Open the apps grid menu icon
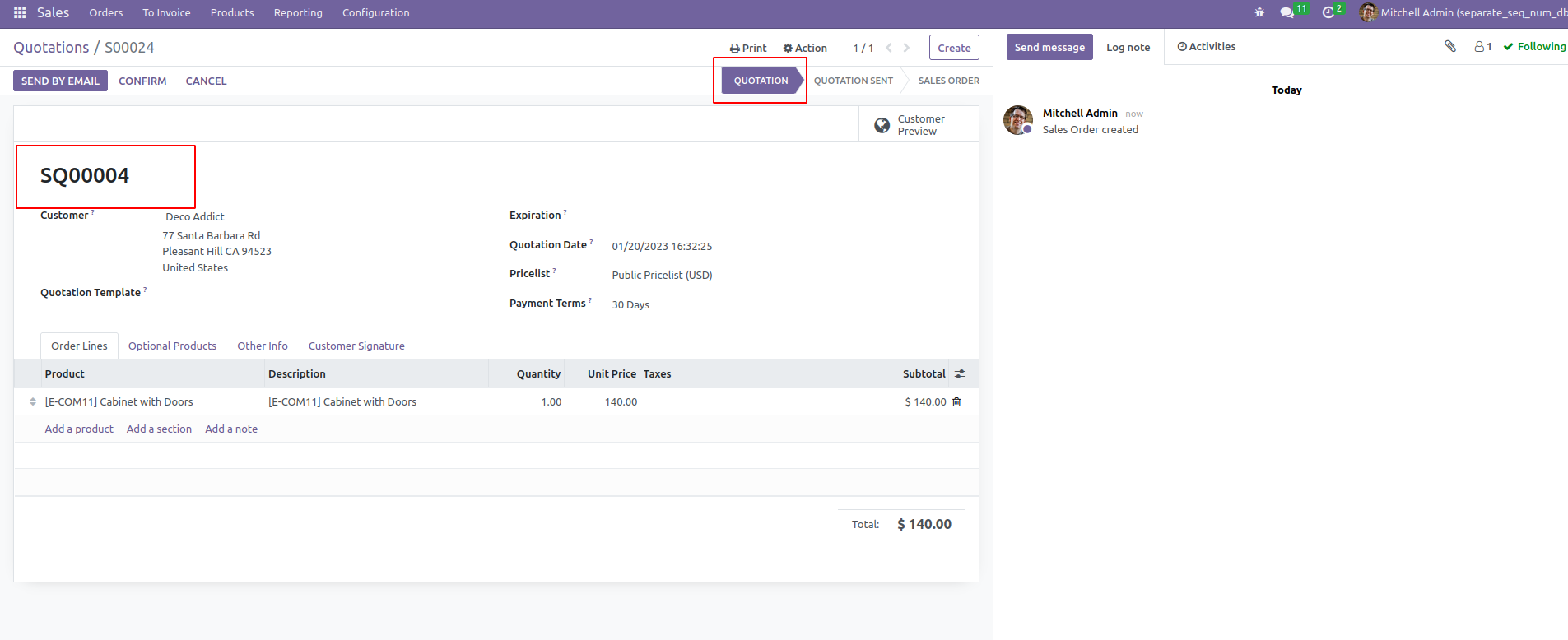Image resolution: width=1568 pixels, height=640 pixels. coord(20,12)
